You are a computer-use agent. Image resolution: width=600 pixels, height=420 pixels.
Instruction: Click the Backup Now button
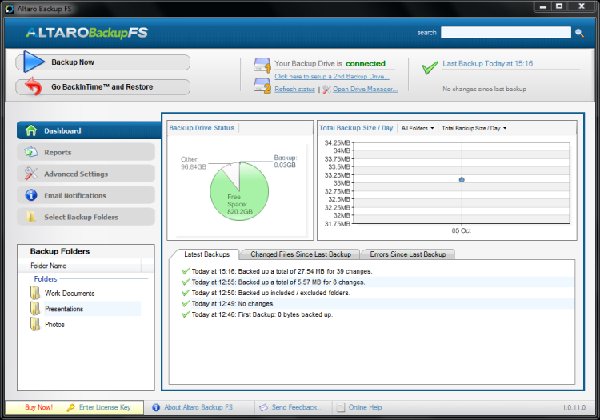click(103, 62)
